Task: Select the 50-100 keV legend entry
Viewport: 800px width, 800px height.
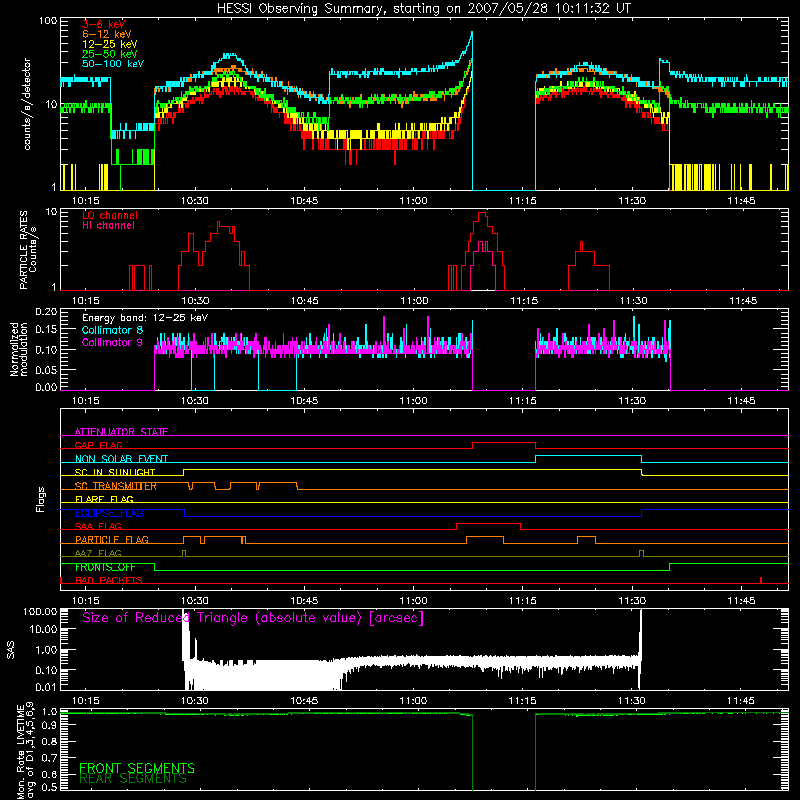Action: (113, 63)
